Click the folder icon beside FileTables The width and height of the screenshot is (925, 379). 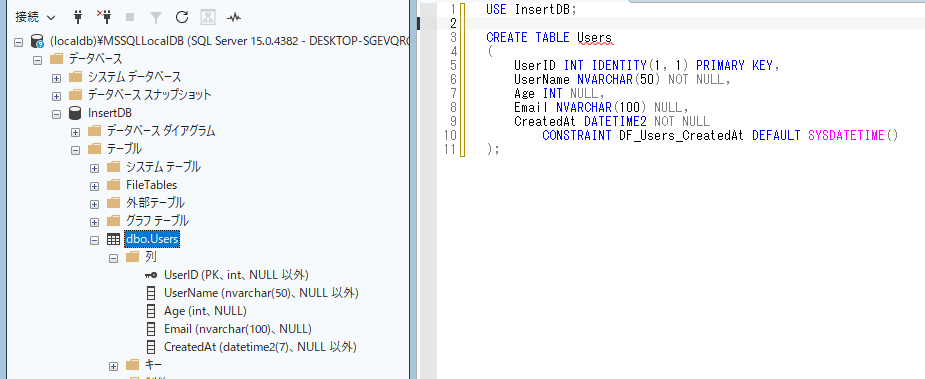pyautogui.click(x=114, y=185)
